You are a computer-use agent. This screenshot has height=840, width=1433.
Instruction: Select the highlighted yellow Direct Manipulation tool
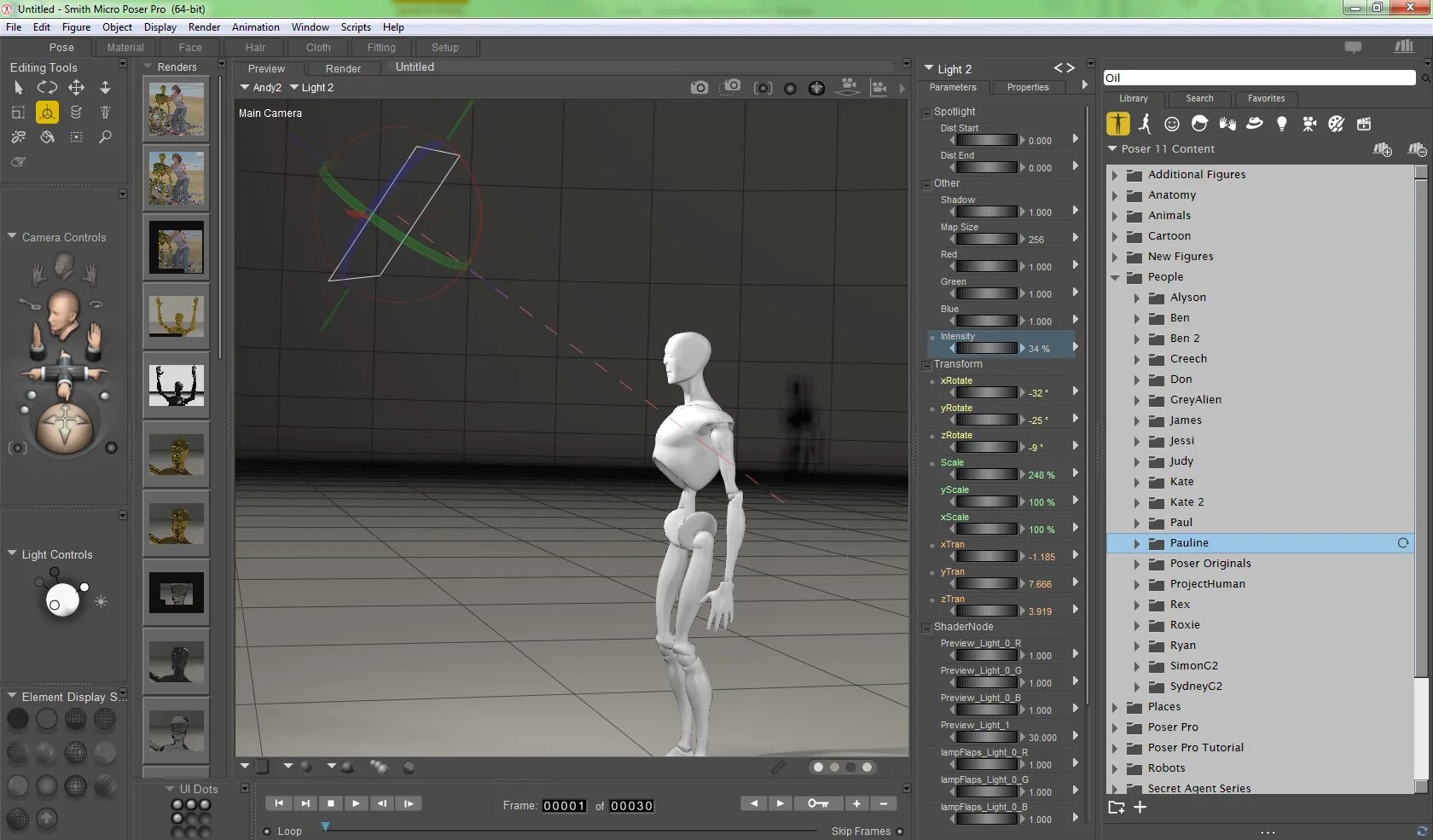click(47, 112)
